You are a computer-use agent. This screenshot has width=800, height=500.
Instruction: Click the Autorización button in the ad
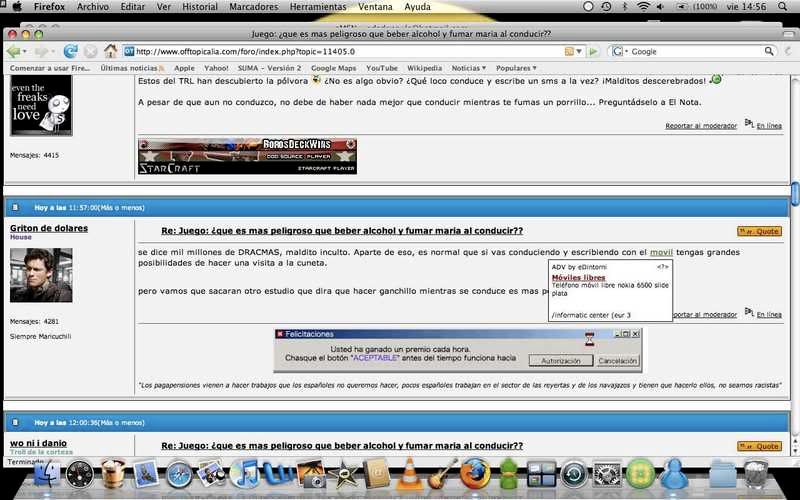[x=561, y=360]
